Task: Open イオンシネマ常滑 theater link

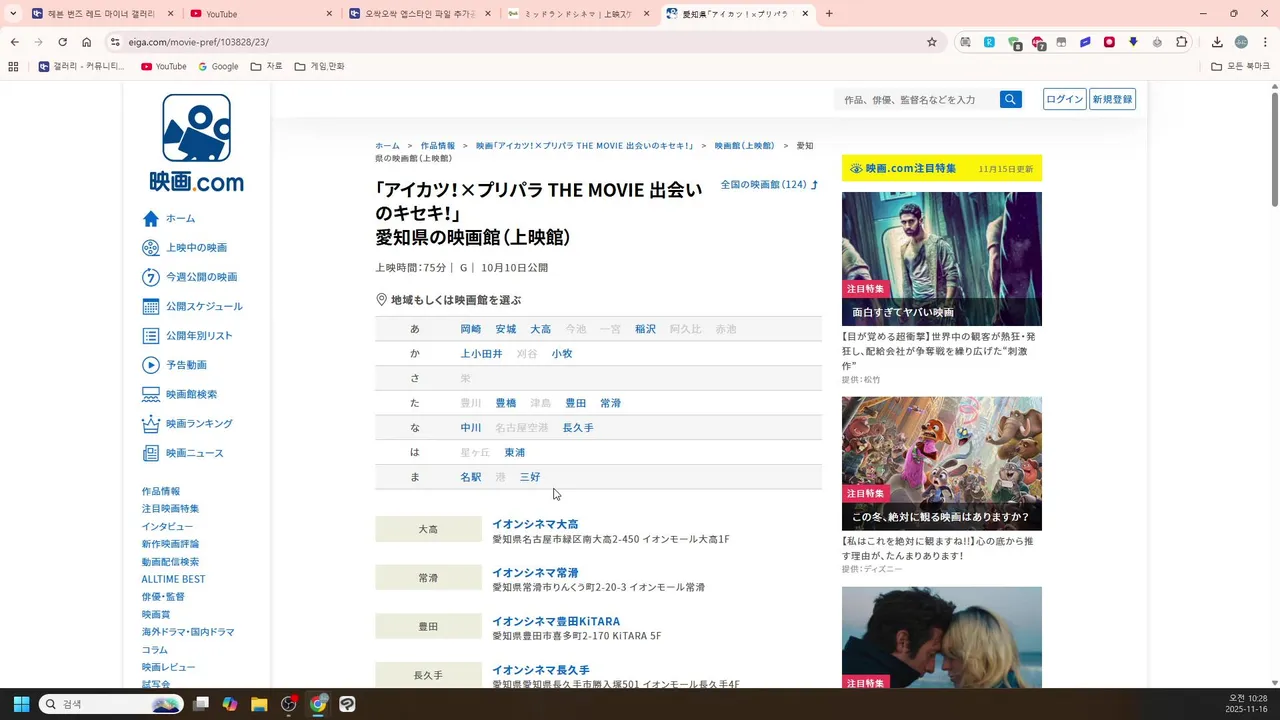Action: click(534, 573)
